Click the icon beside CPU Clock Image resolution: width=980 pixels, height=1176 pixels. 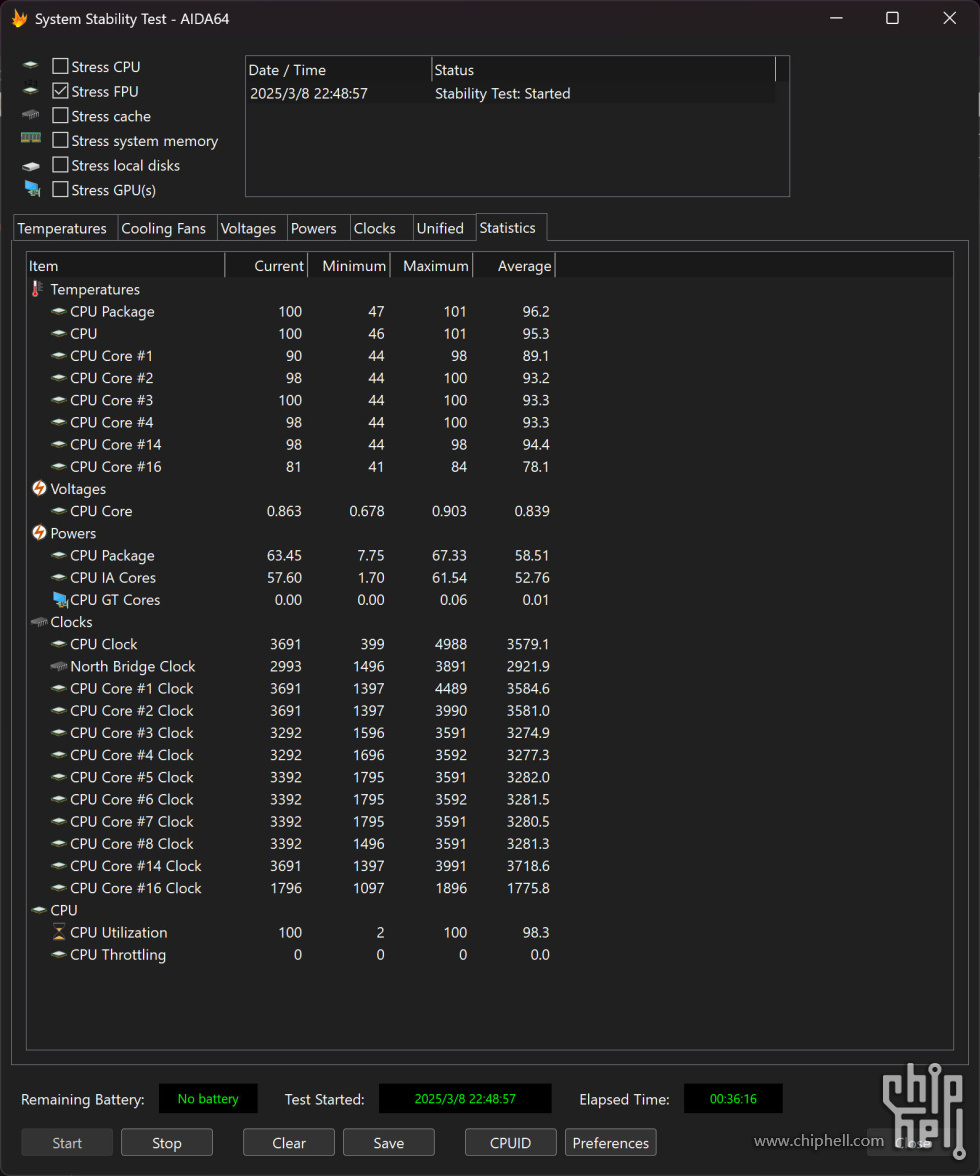[x=58, y=644]
